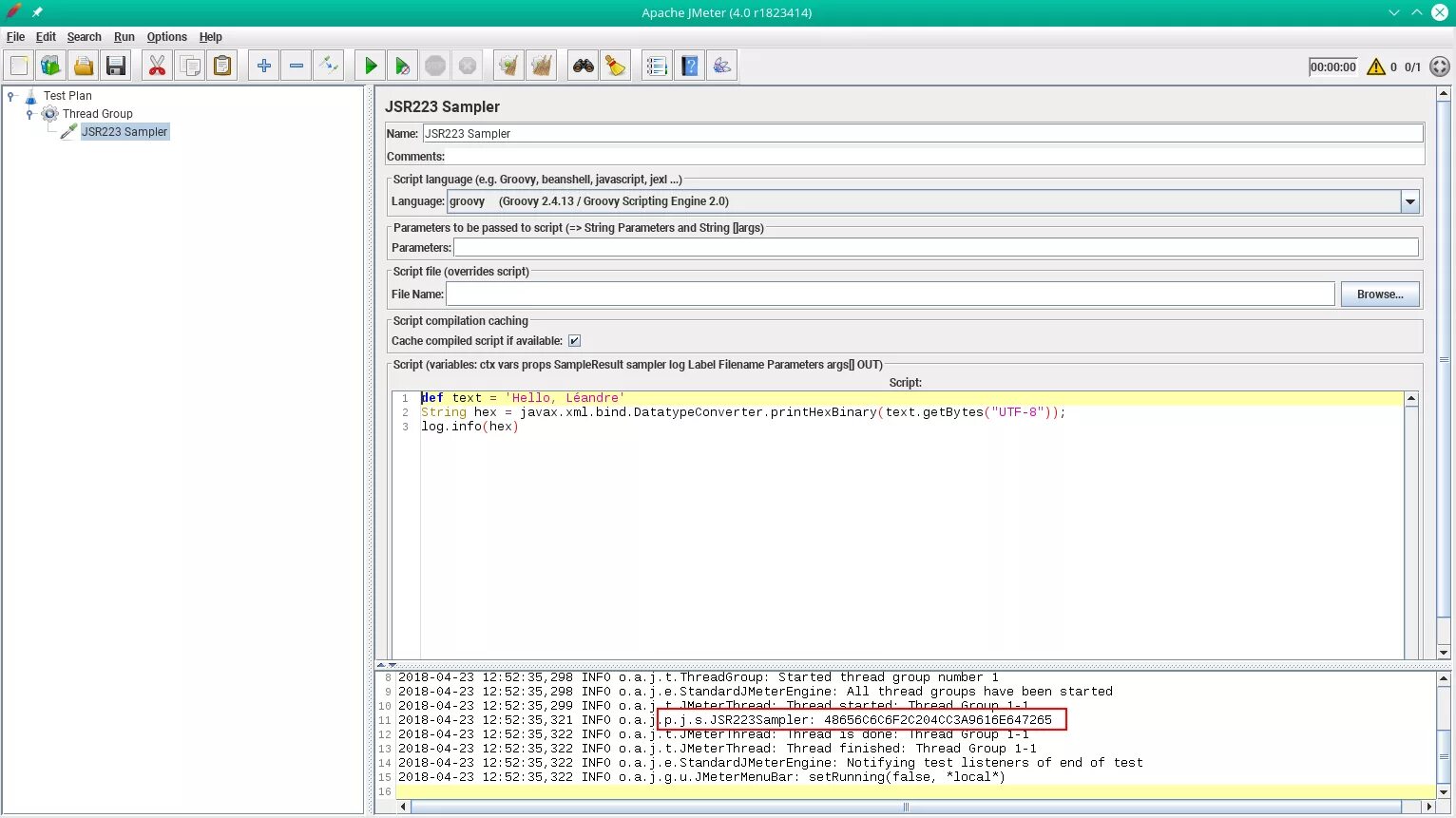This screenshot has width=1456, height=818.
Task: Expand all tree nodes with plus icon
Action: (264, 66)
